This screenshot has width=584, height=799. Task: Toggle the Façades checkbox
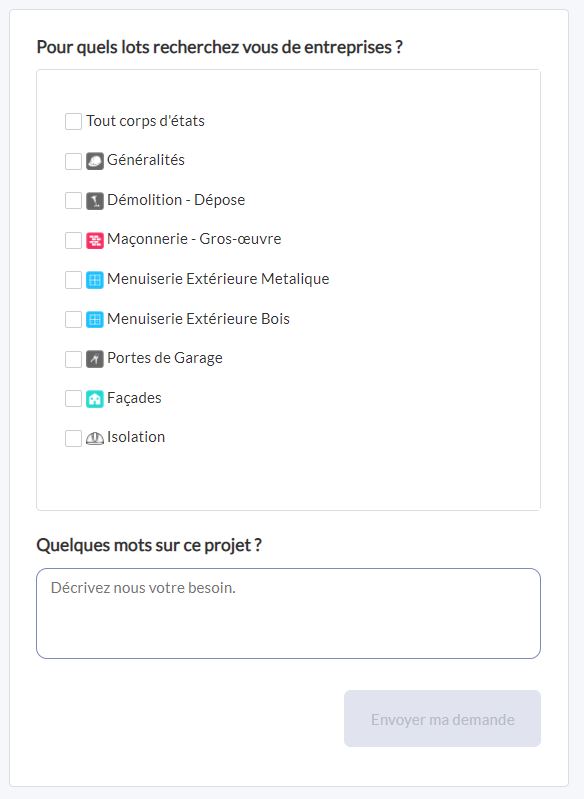point(73,398)
